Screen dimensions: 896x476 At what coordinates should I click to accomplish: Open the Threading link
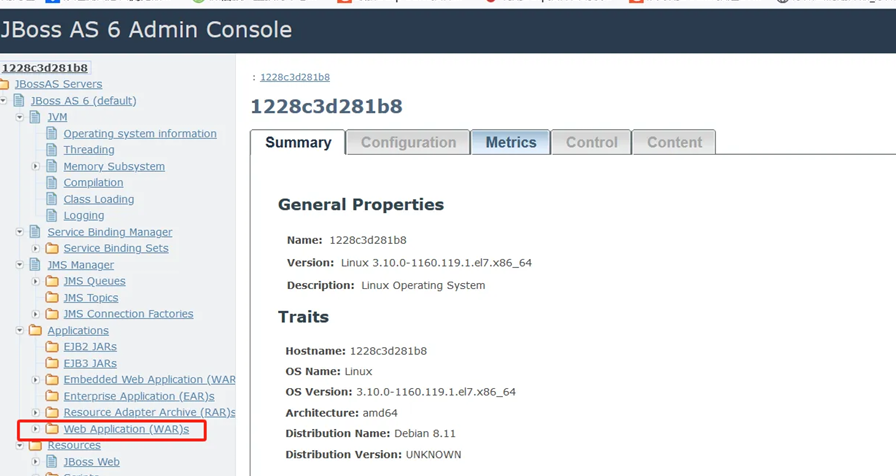tap(89, 150)
